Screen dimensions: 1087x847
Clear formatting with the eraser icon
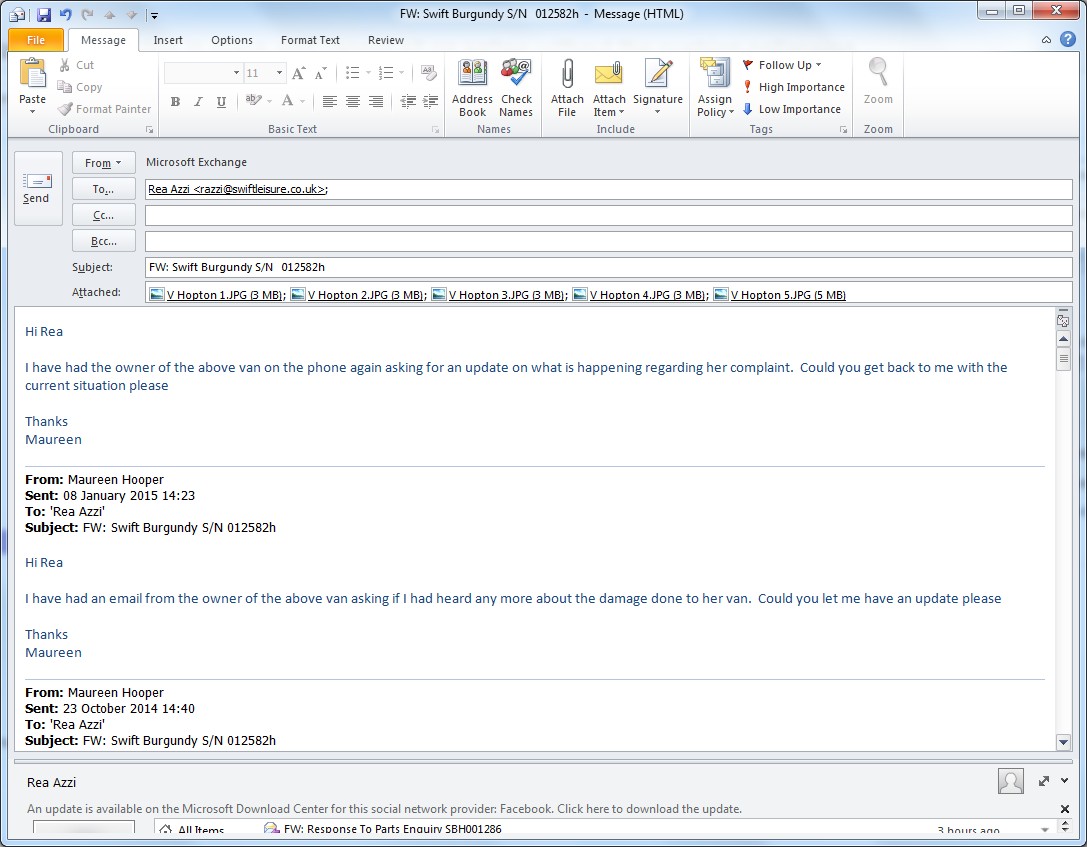tap(428, 73)
